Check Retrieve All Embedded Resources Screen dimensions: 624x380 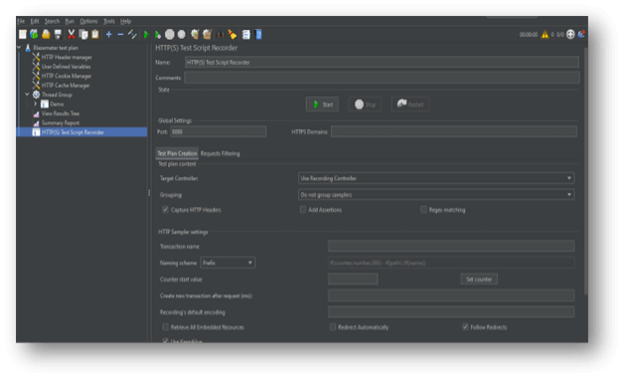[165, 327]
